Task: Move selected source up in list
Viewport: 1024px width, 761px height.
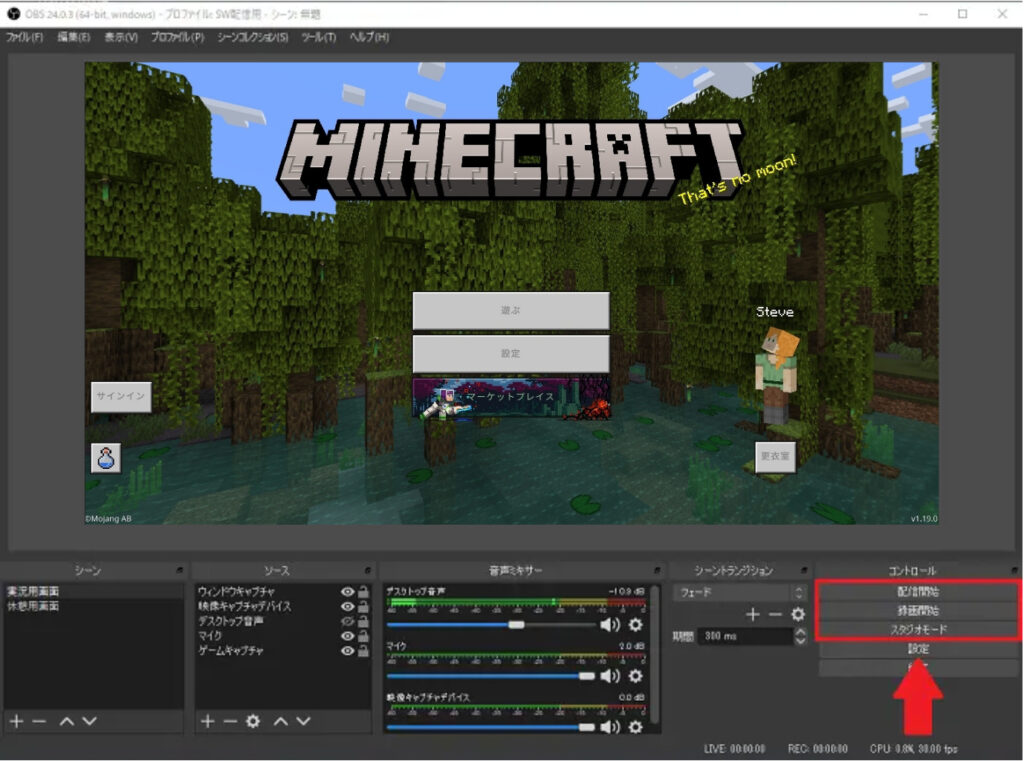Action: click(x=281, y=721)
